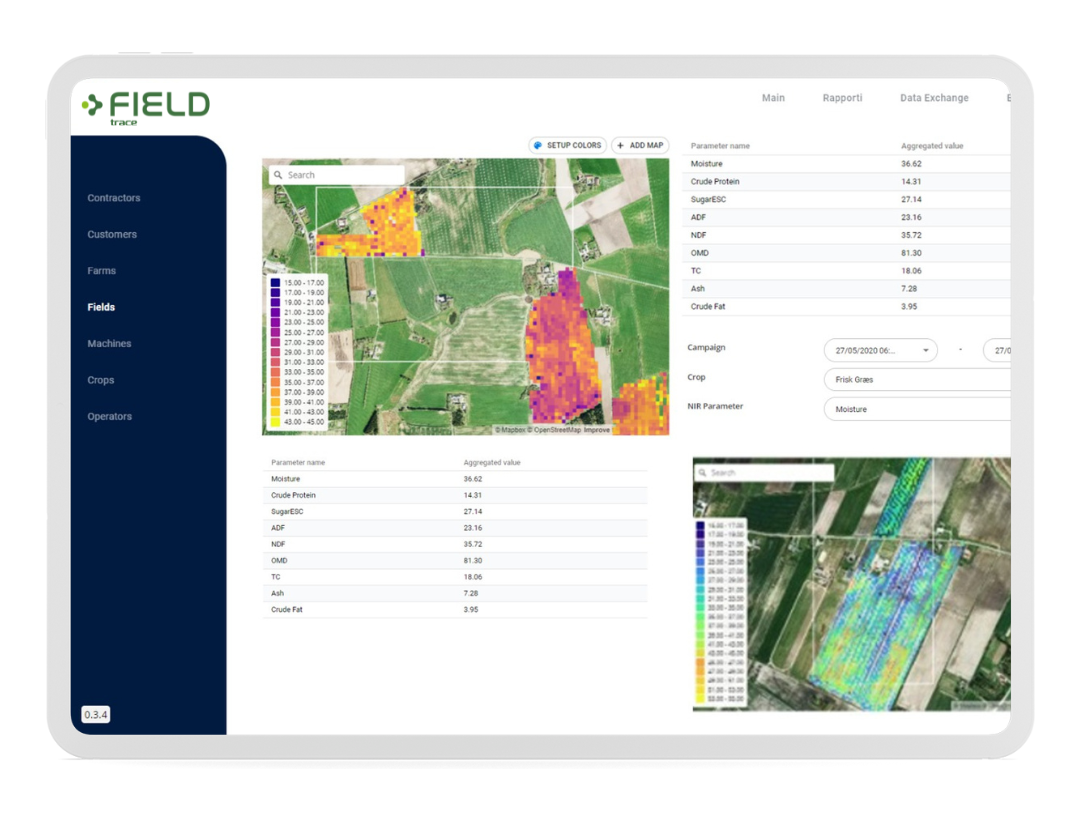
Task: Open the Data Exchange menu
Action: pos(934,97)
